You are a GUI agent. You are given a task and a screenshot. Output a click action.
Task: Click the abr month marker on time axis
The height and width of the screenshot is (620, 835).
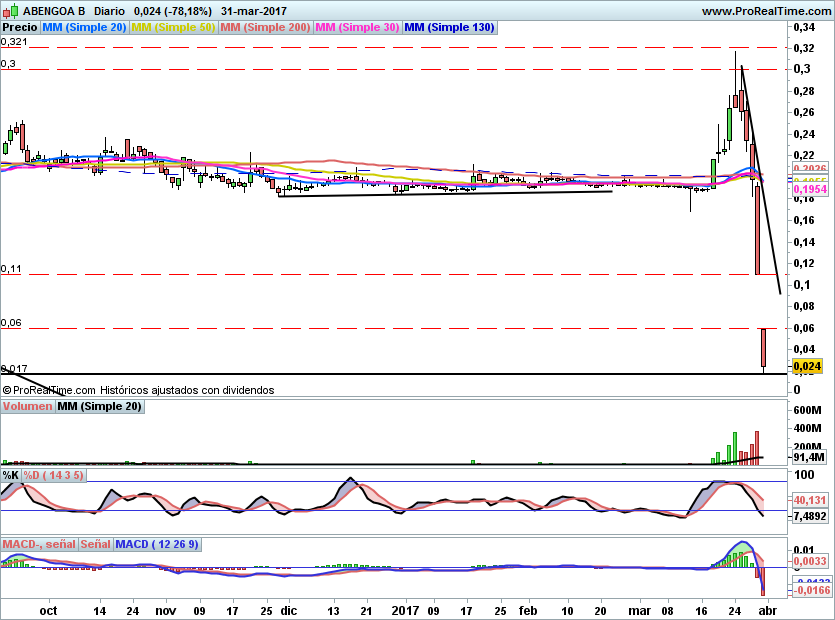(767, 610)
